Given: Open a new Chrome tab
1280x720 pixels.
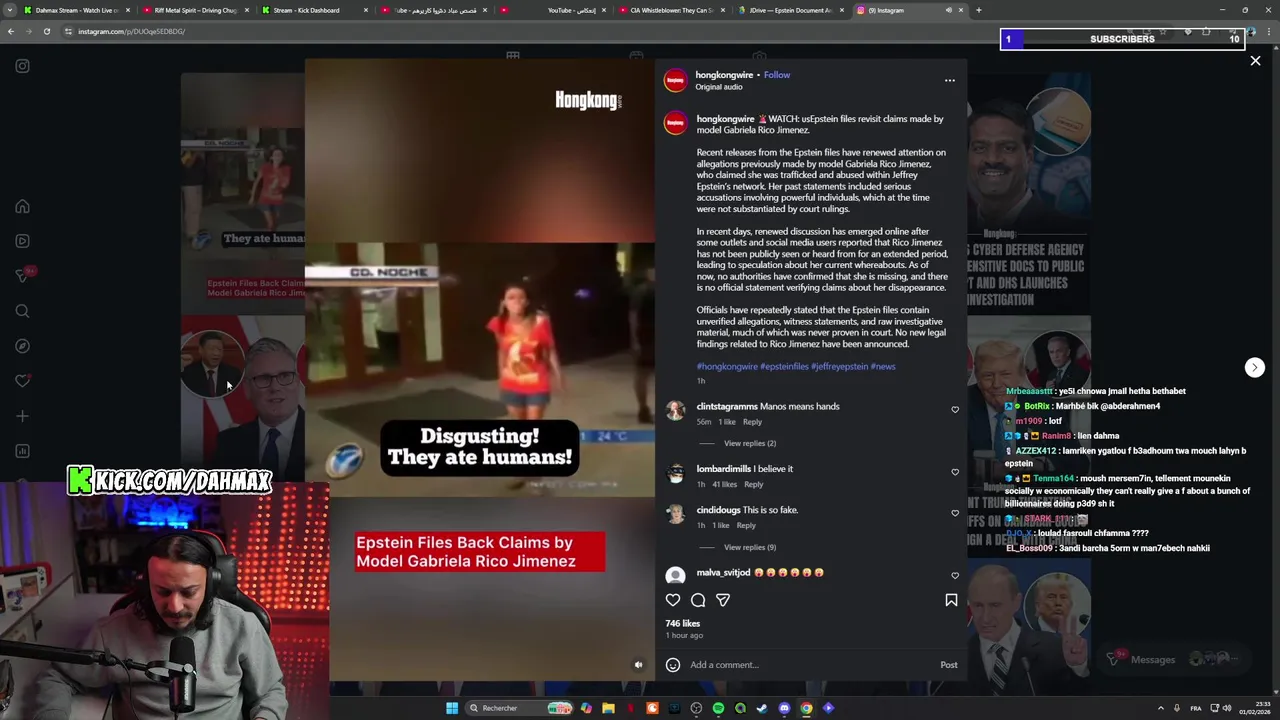Looking at the screenshot, I should [978, 10].
